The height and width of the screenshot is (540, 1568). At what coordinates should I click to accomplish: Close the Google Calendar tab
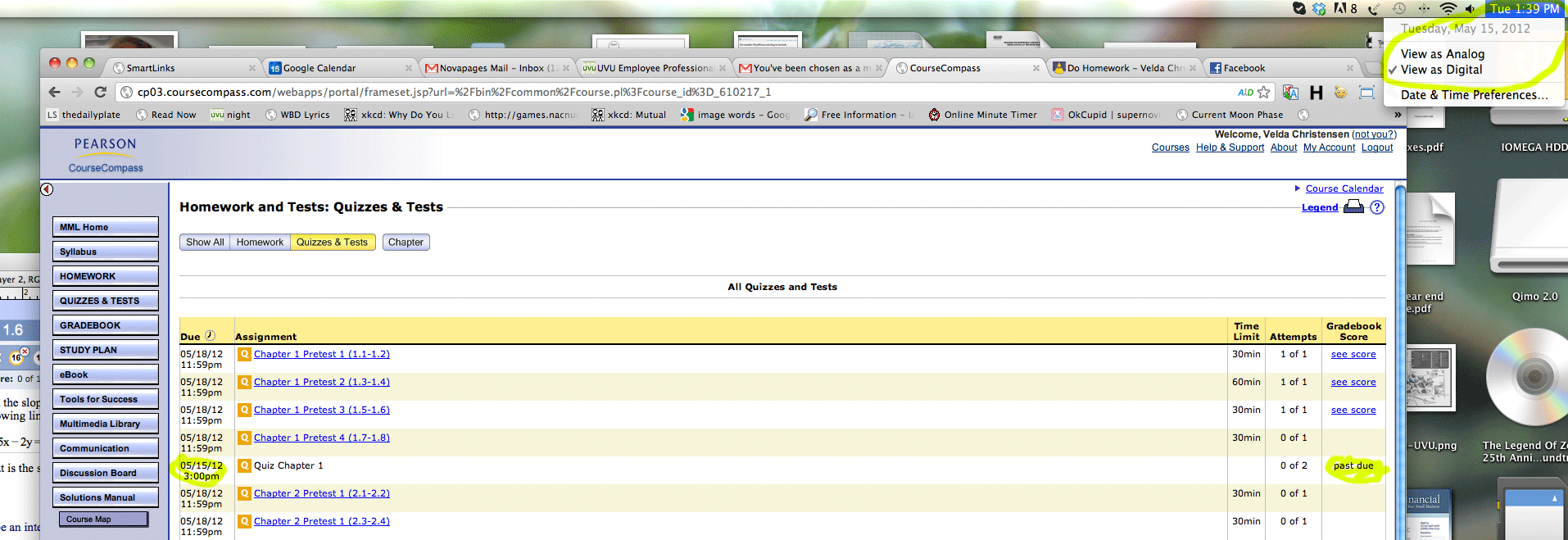(409, 68)
